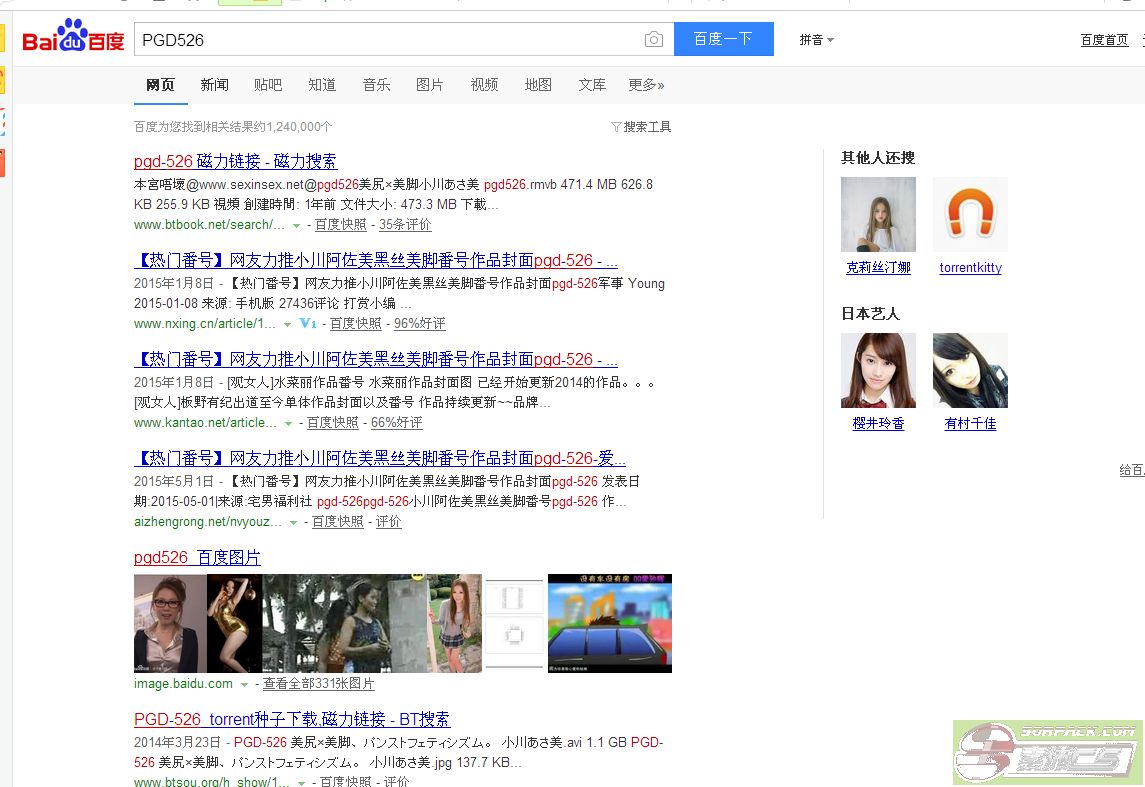Expand the arrow next to www.kantao.net URL
This screenshot has width=1145, height=787.
click(x=288, y=423)
